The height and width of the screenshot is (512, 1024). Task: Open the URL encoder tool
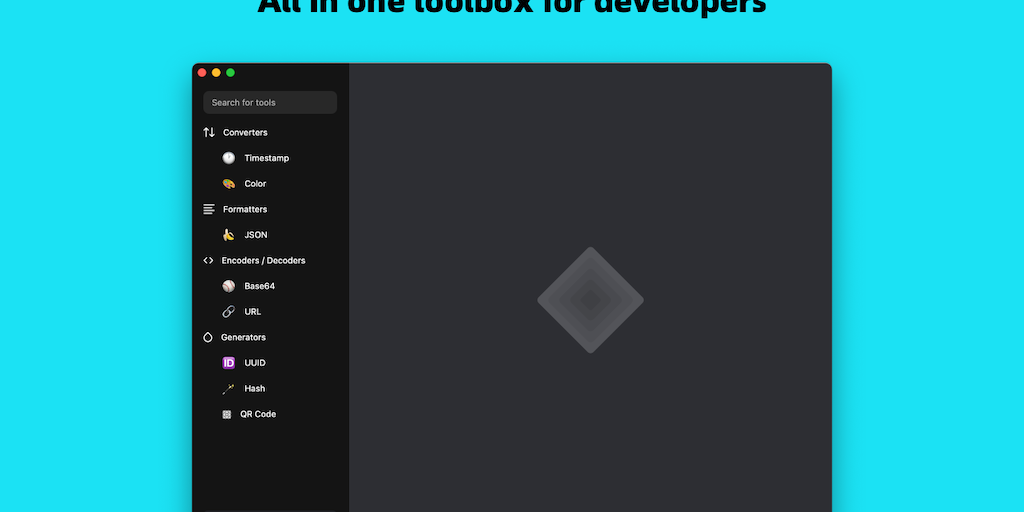coord(253,312)
